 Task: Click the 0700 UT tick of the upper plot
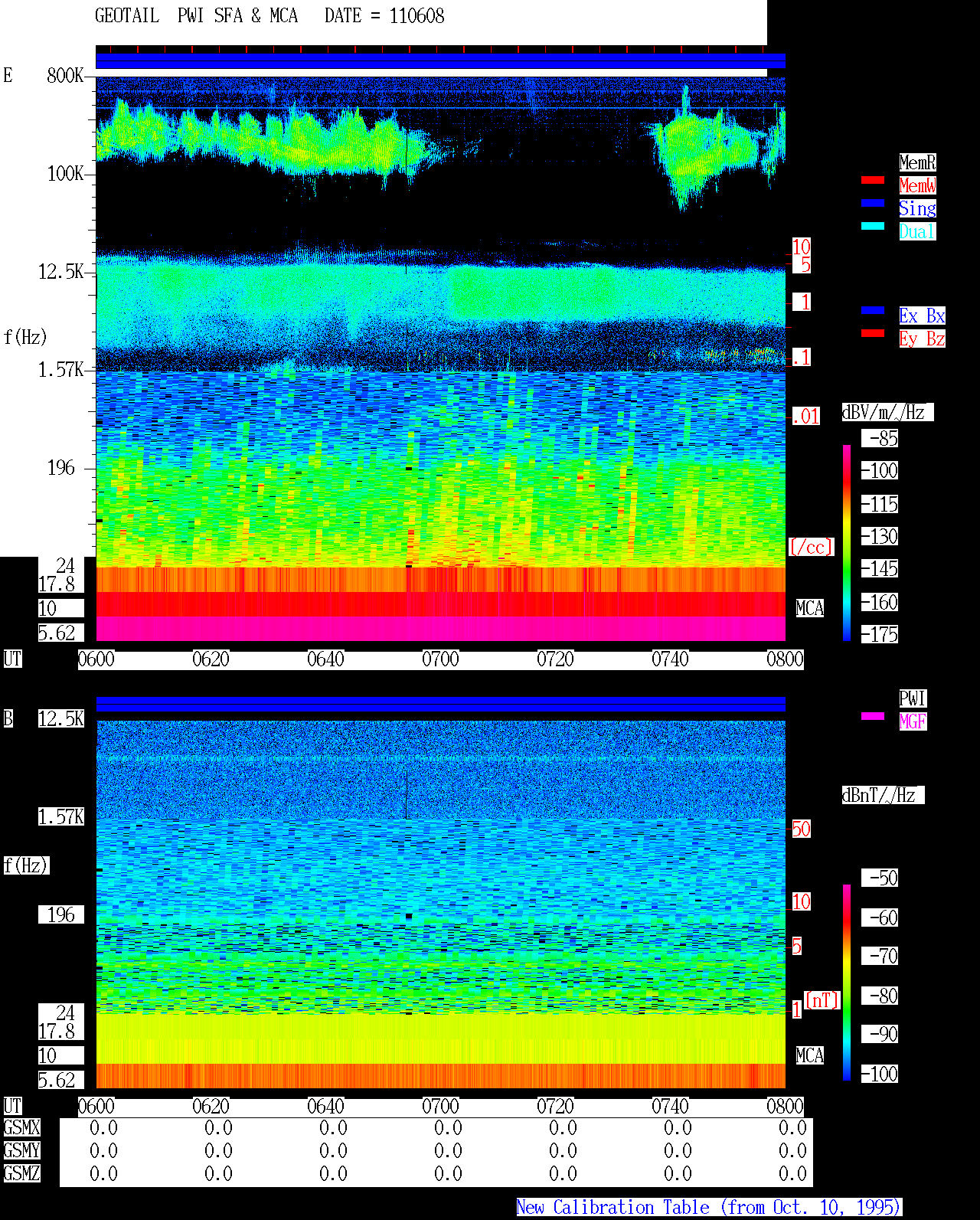click(440, 659)
